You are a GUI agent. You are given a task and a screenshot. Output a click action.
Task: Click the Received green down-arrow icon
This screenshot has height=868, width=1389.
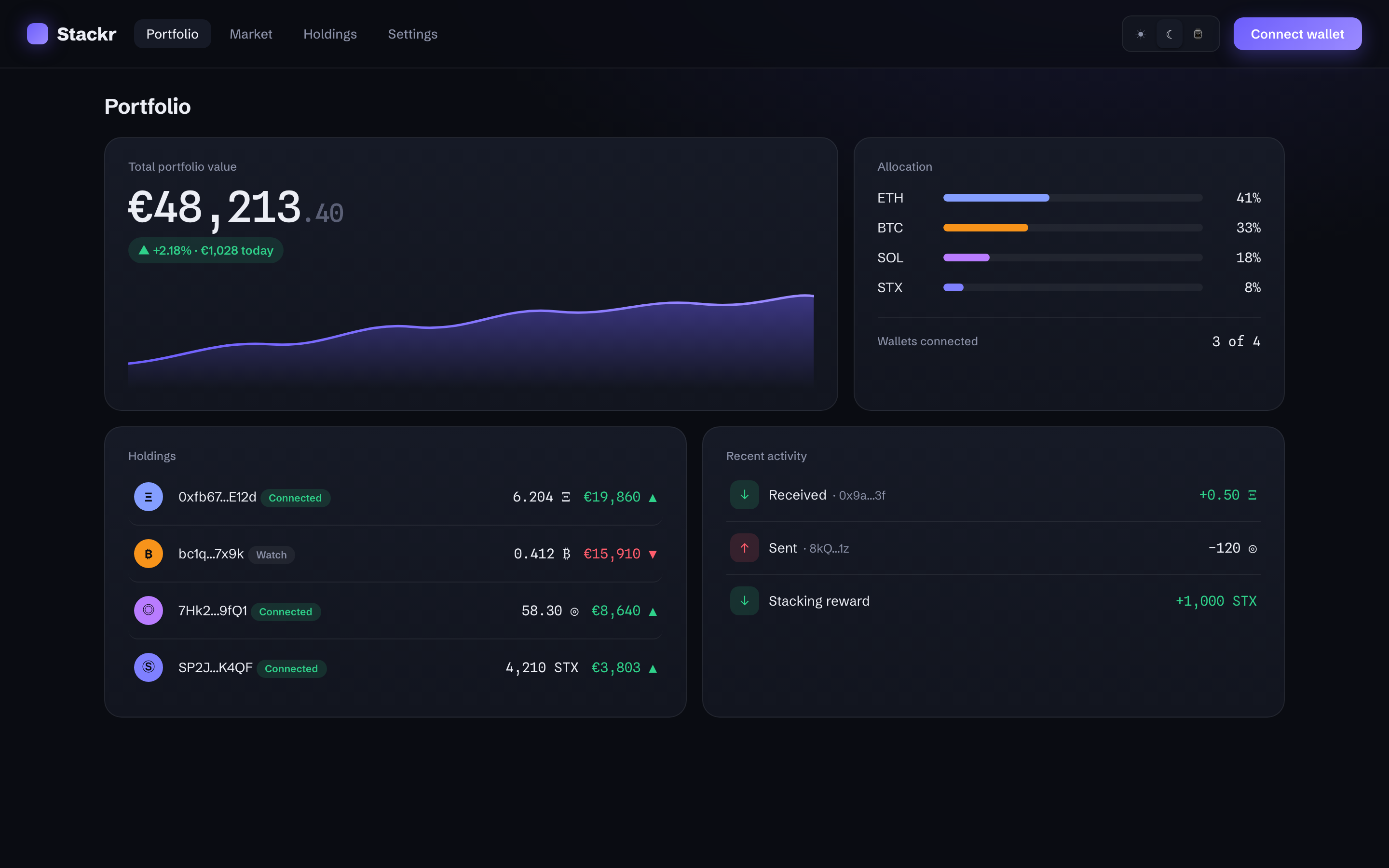[745, 495]
